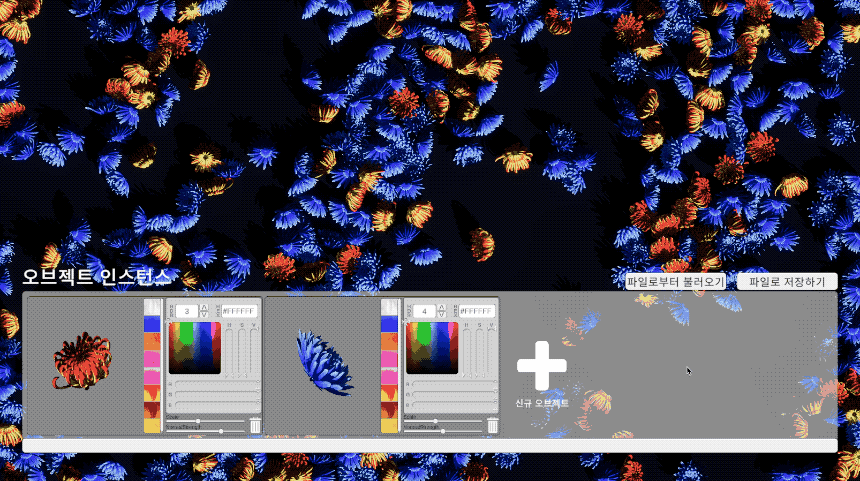This screenshot has height=481, width=860.
Task: Select the white palette swatch in red flower panel
Action: pyautogui.click(x=152, y=307)
